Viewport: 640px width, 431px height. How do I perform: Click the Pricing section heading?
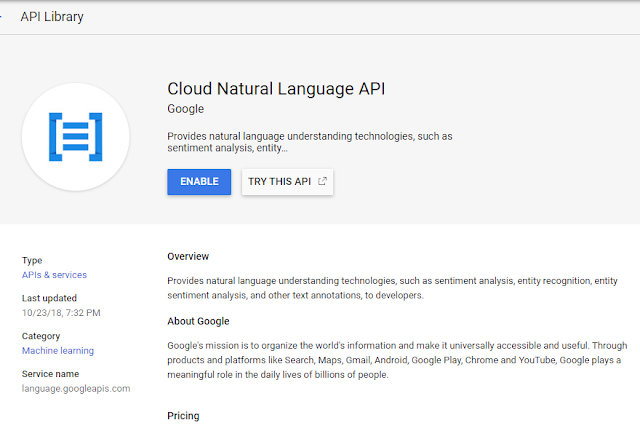point(183,415)
